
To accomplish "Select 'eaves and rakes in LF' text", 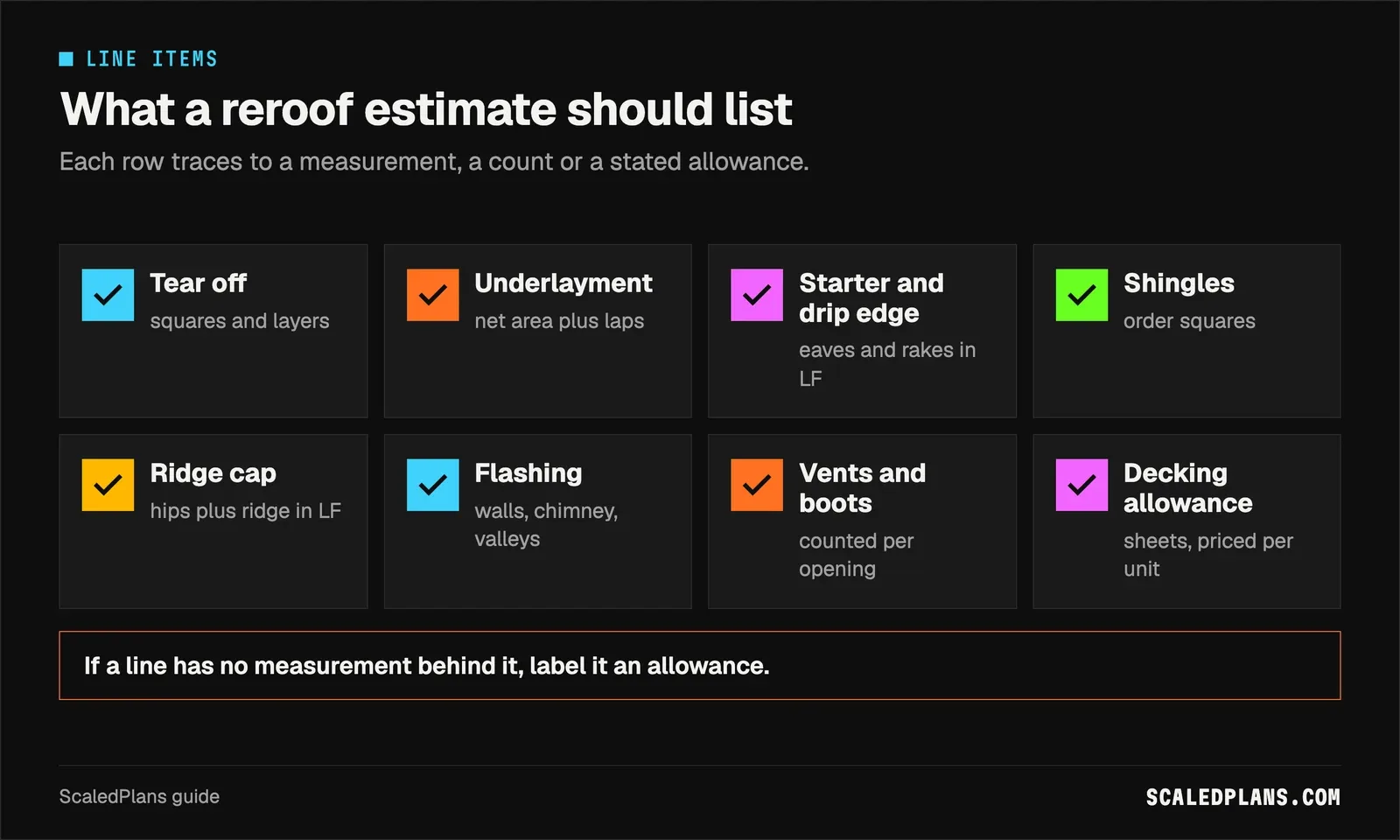I will 887,364.
